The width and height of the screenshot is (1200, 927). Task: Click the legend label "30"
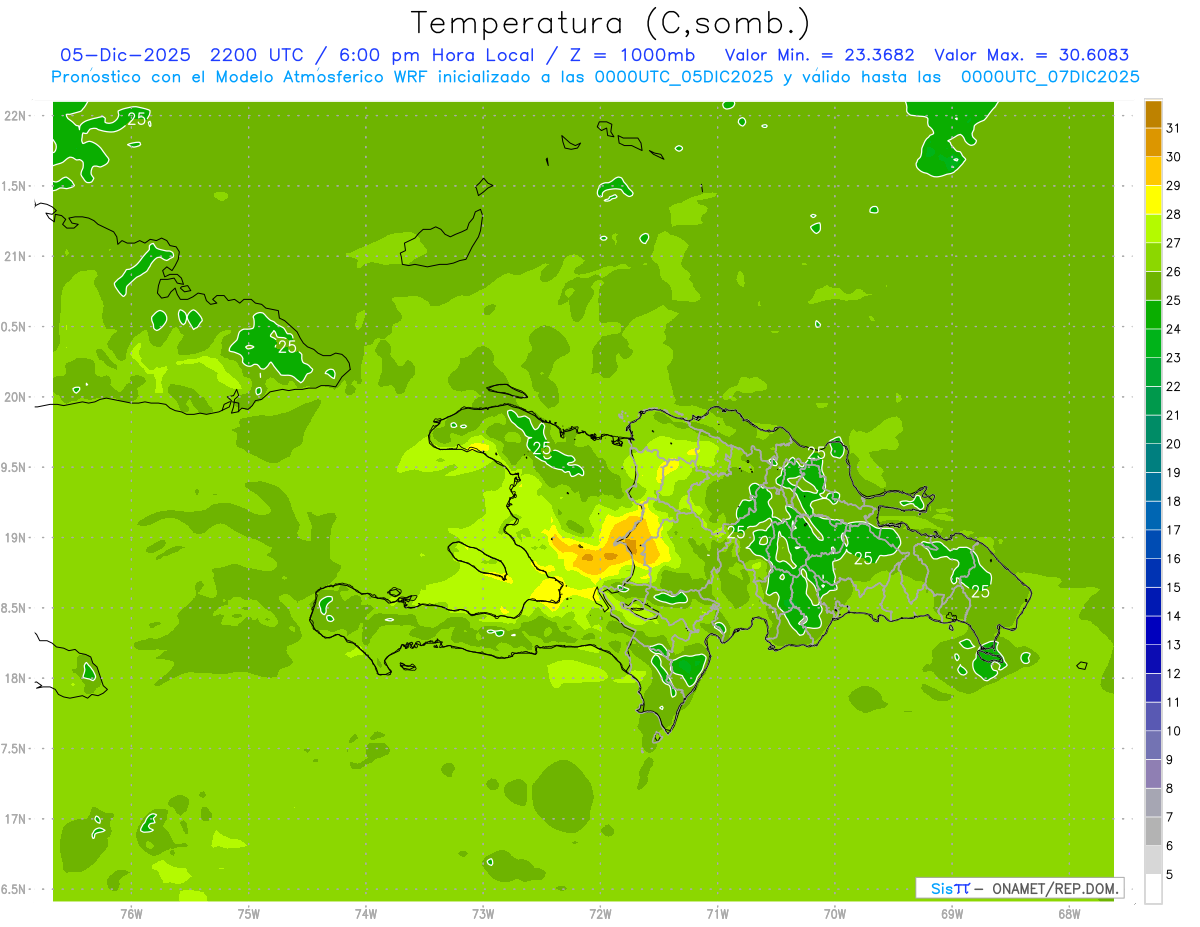coord(1174,157)
